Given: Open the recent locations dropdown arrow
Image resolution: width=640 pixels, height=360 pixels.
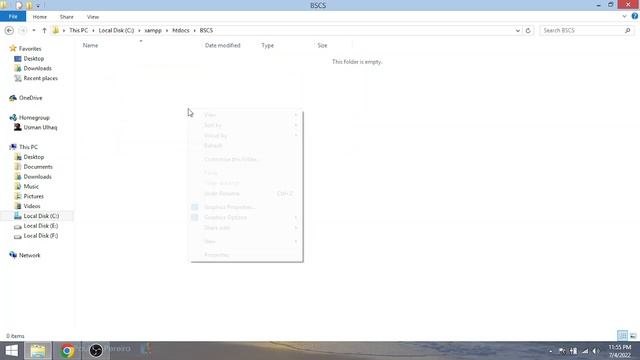Looking at the screenshot, I should click(33, 31).
